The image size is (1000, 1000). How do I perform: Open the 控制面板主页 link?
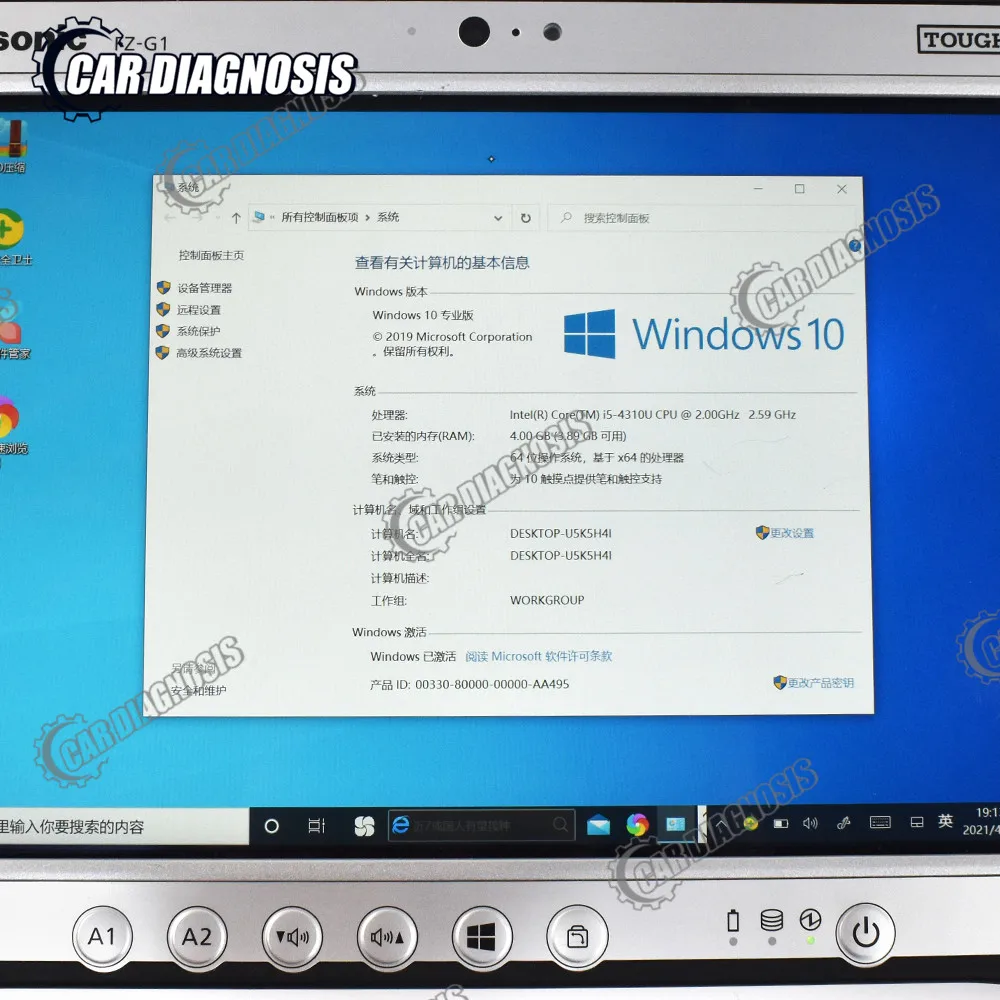211,255
